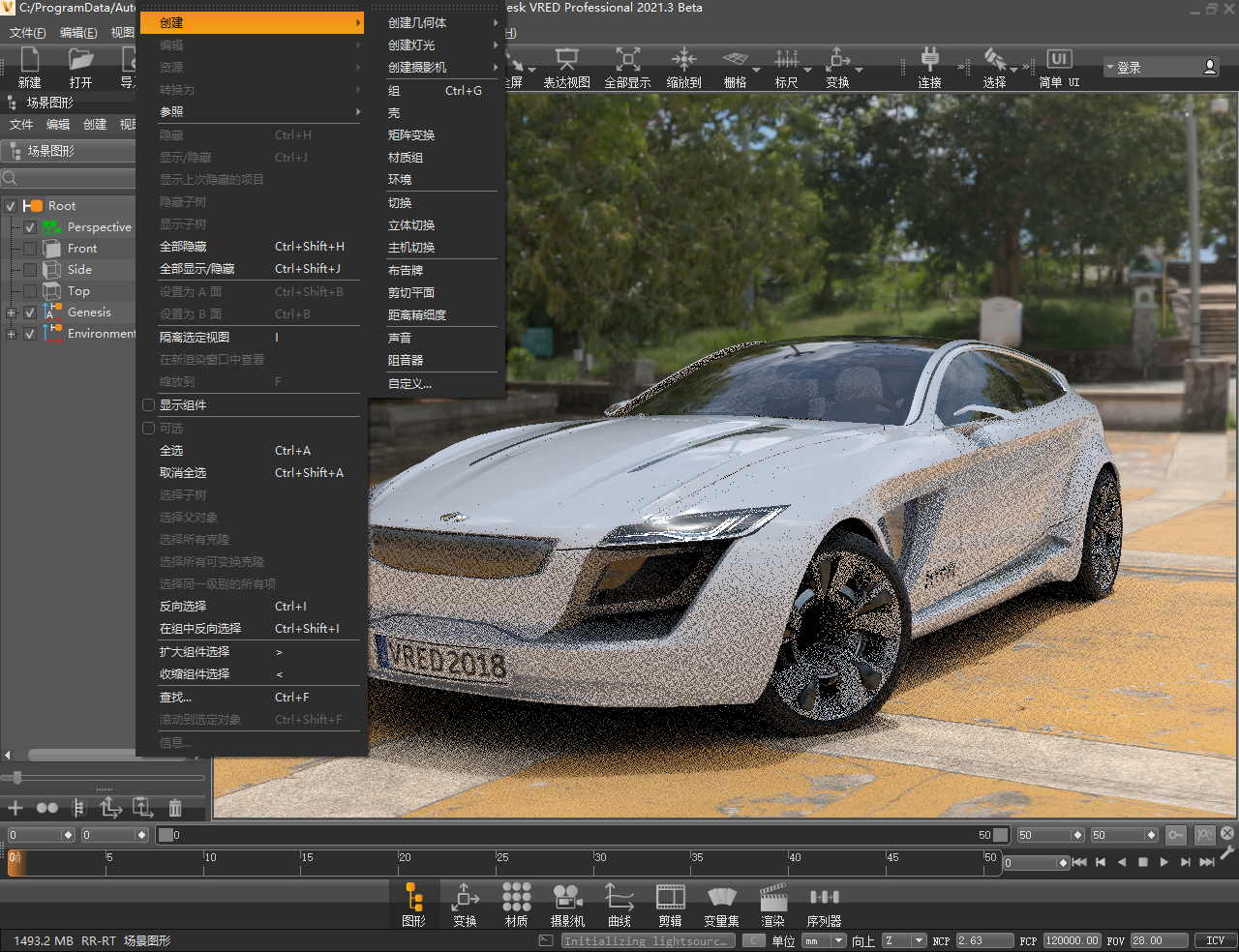Click the clone icon with two circles
The image size is (1239, 952).
pyautogui.click(x=47, y=808)
